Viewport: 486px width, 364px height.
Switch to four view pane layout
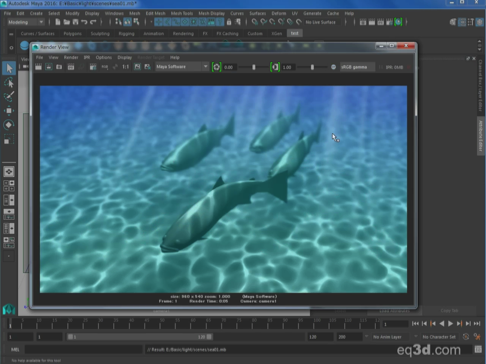pyautogui.click(x=9, y=186)
